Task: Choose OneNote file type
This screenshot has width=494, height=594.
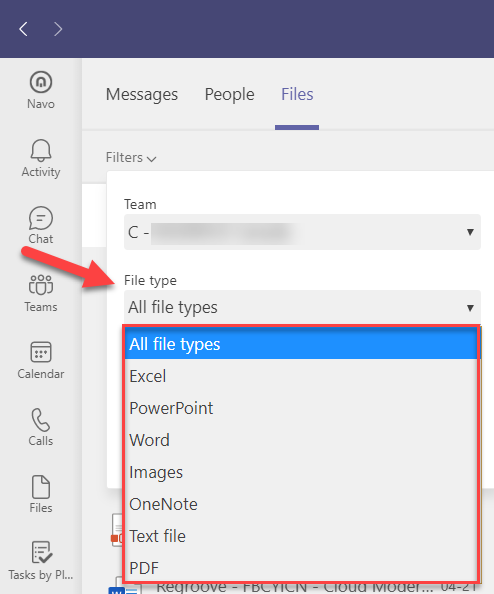Action: pyautogui.click(x=301, y=504)
